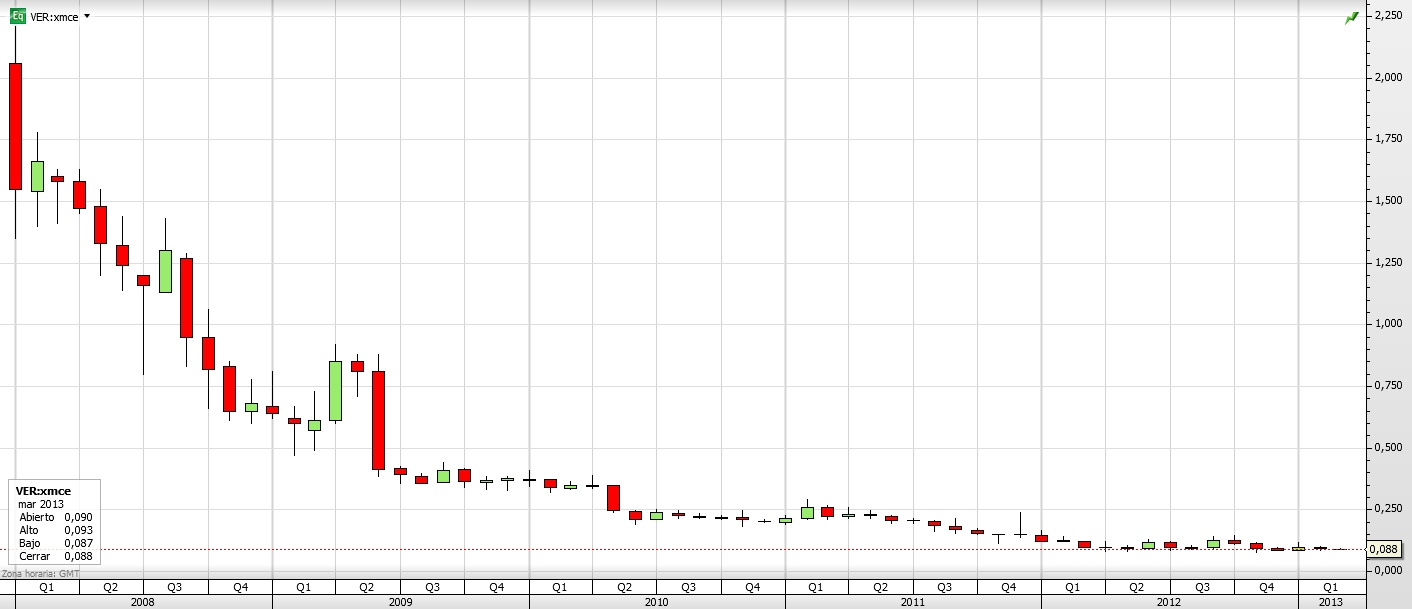Click Q4 of 2009 on the time axis
Viewport: 1412px width, 609px height.
496,587
